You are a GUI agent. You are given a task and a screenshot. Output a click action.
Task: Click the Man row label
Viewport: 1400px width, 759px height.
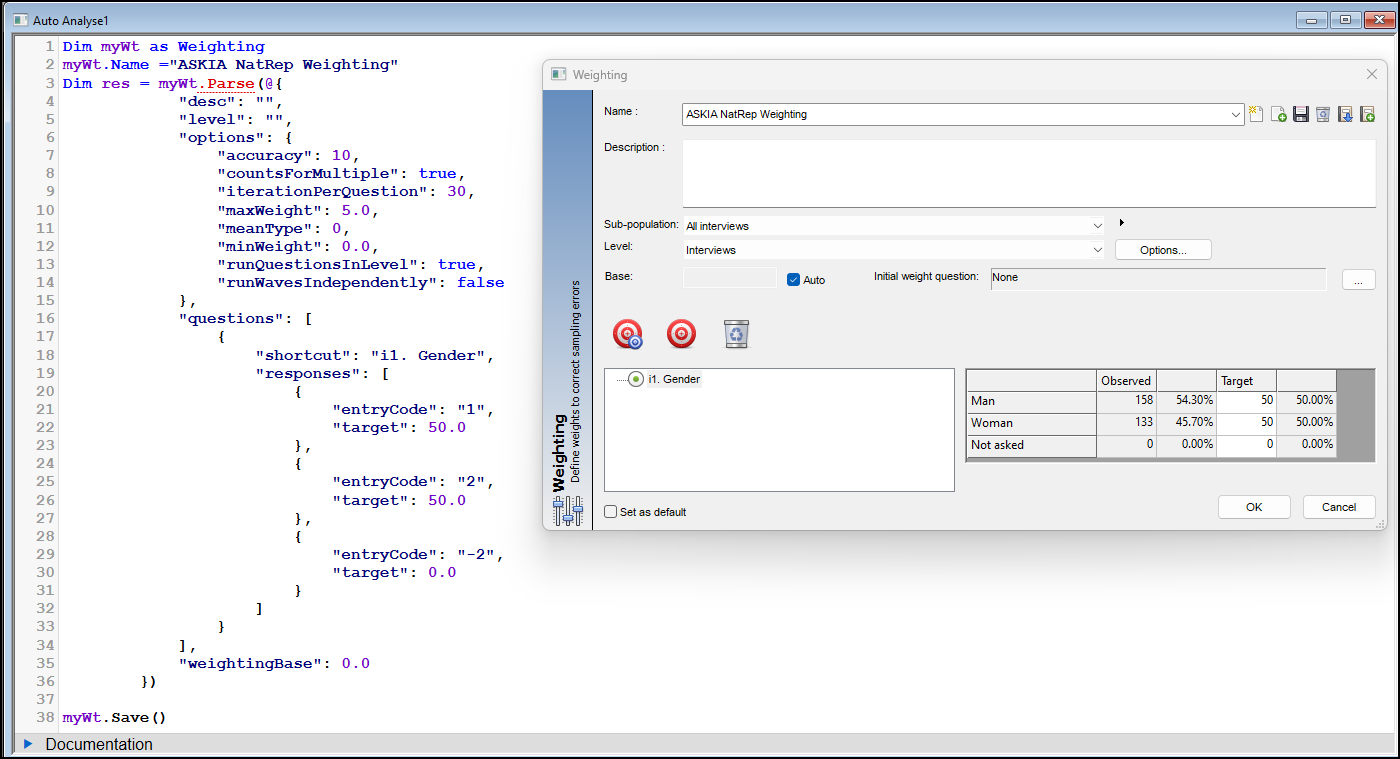(1031, 401)
